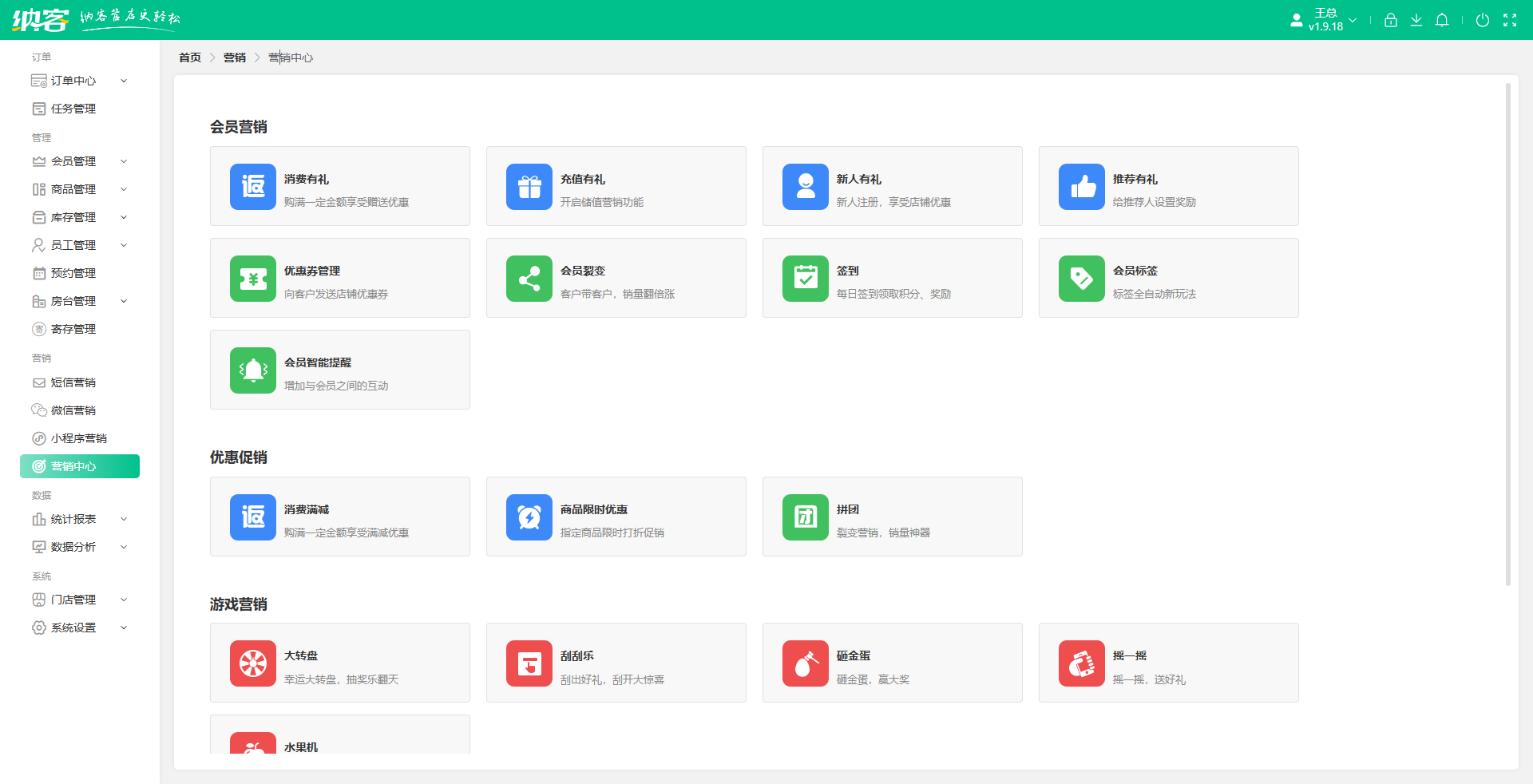This screenshot has height=784, width=1533.
Task: Click the green share icon for 会员裂变
Action: pos(529,279)
